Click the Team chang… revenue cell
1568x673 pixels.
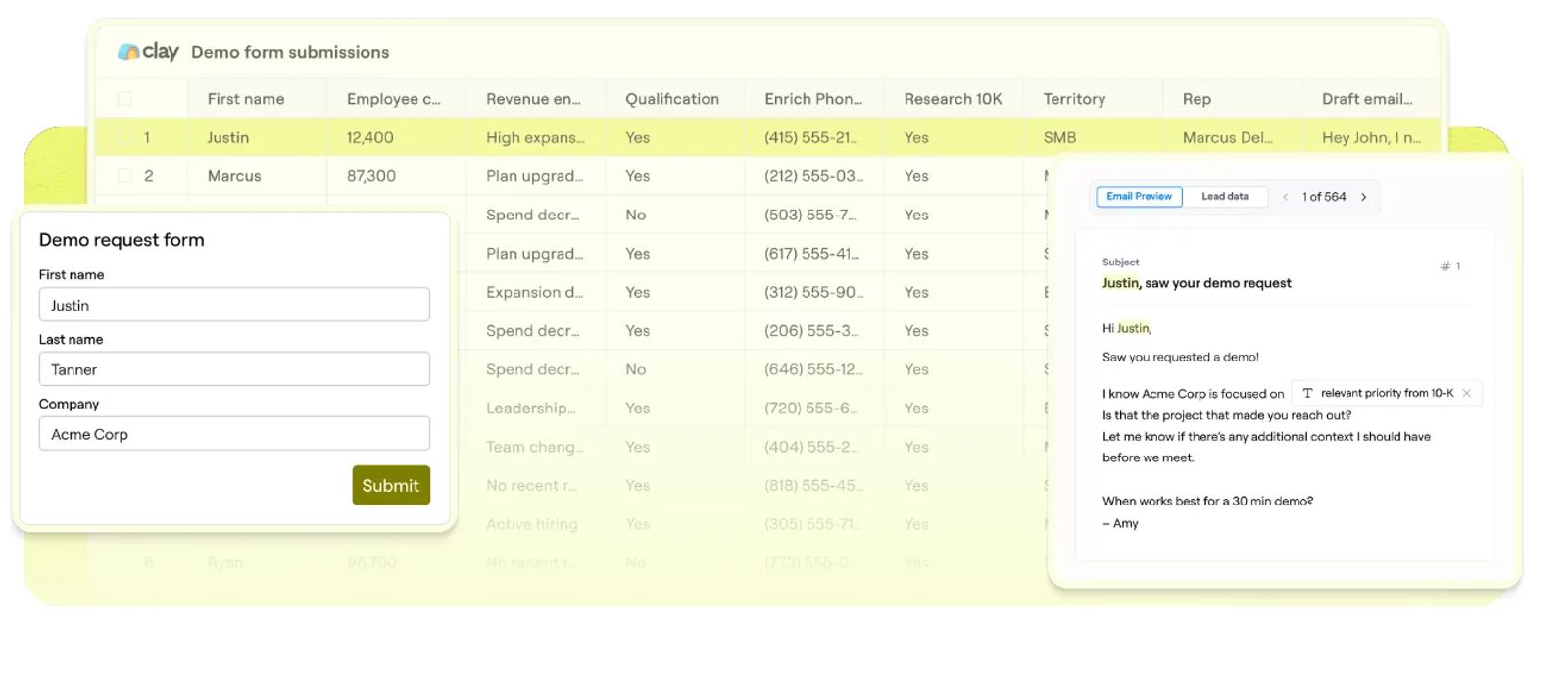click(535, 447)
